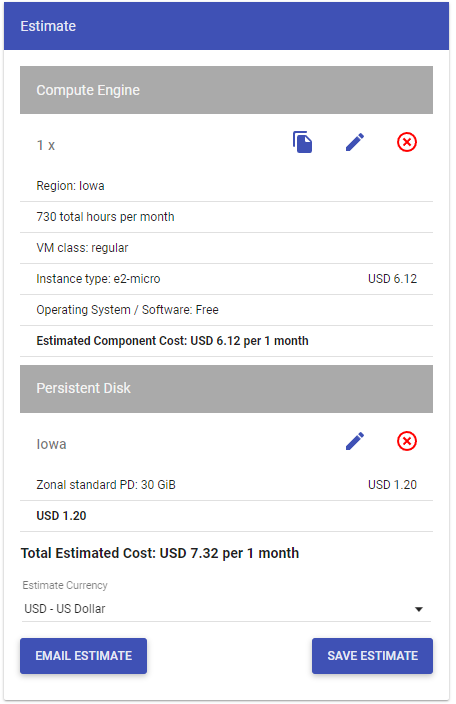Click the USD 6.12 instance price

(392, 279)
